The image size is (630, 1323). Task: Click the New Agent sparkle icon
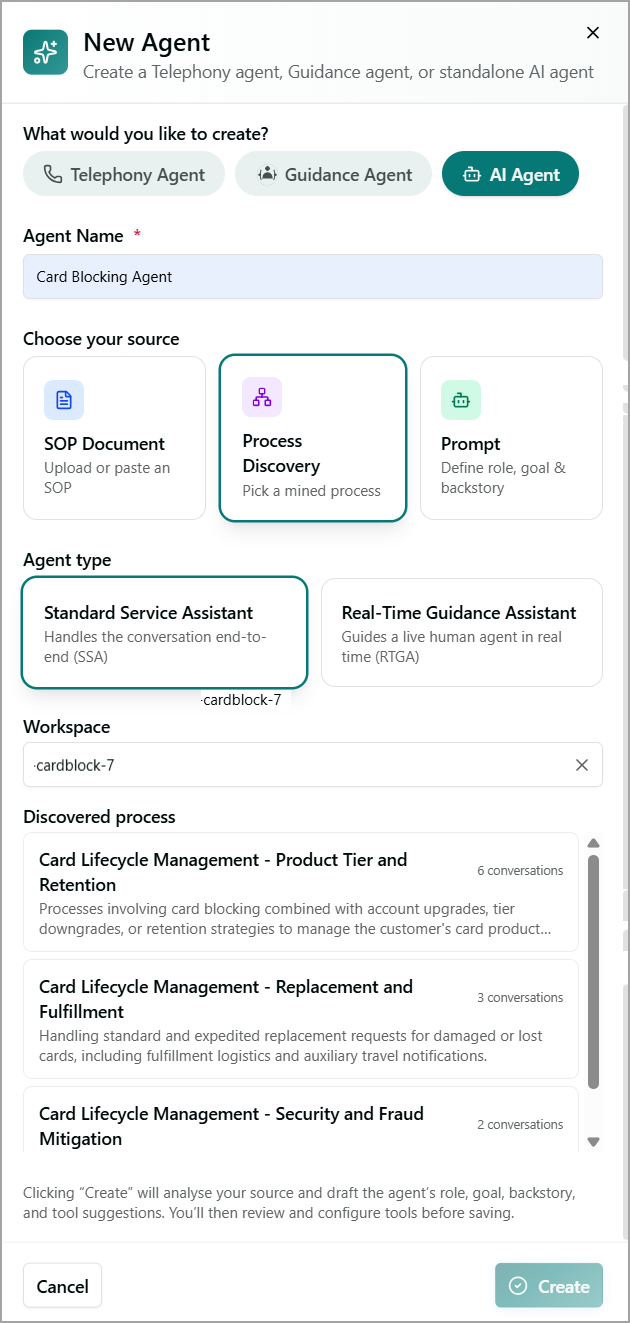(45, 52)
